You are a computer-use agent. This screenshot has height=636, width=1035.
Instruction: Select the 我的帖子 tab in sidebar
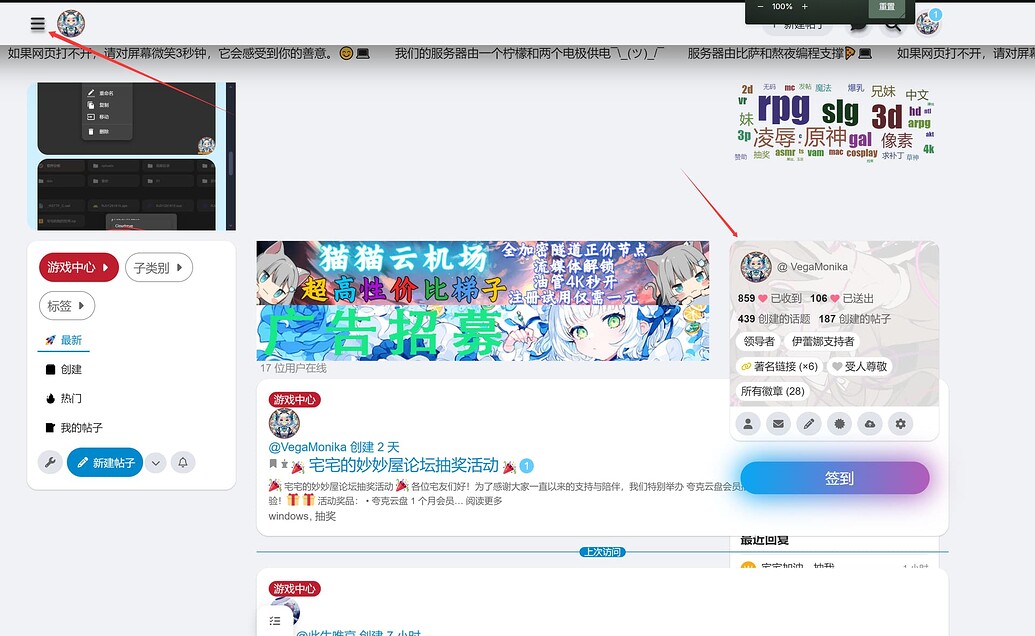(x=81, y=427)
